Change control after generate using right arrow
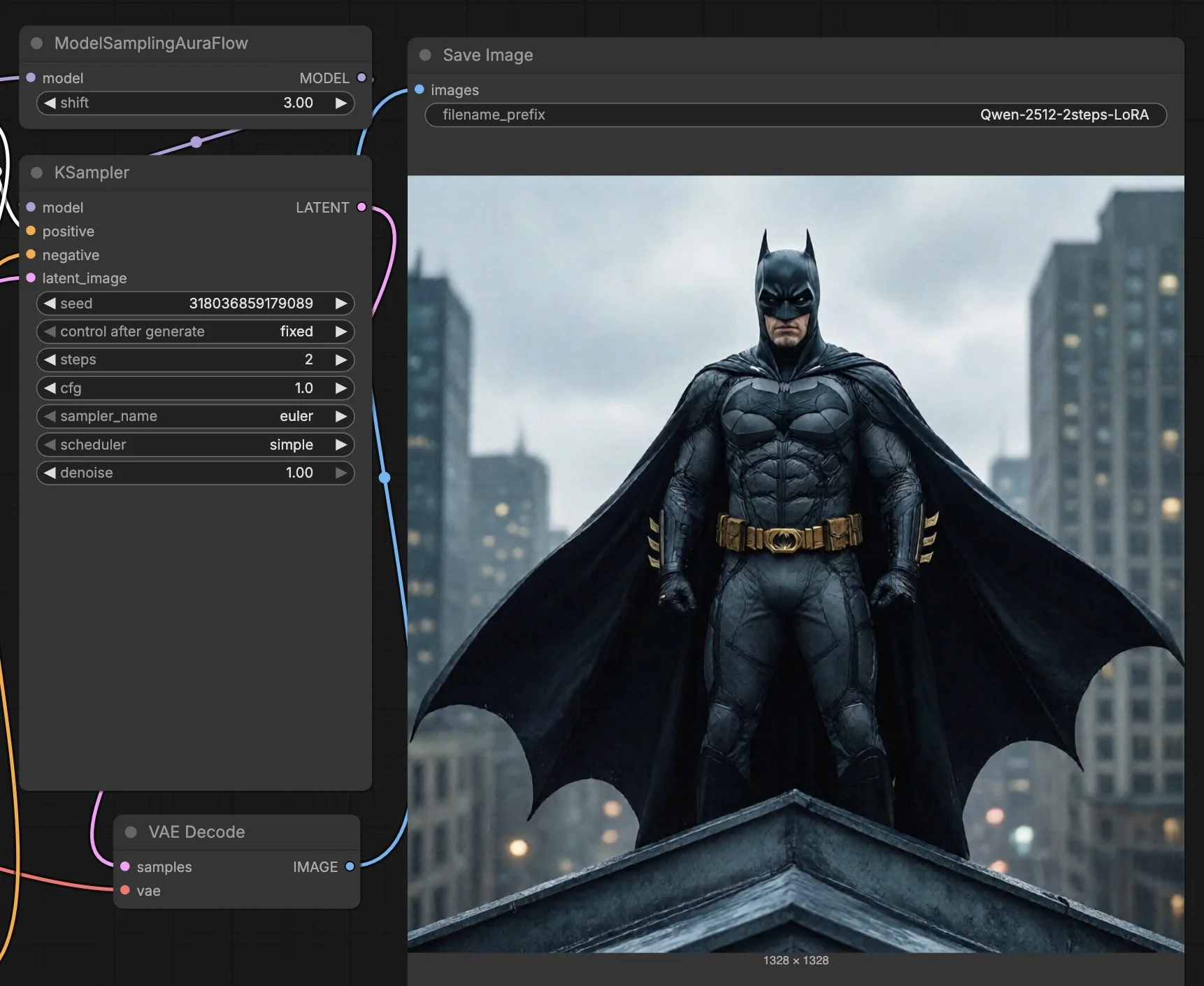The width and height of the screenshot is (1204, 986). coord(342,331)
